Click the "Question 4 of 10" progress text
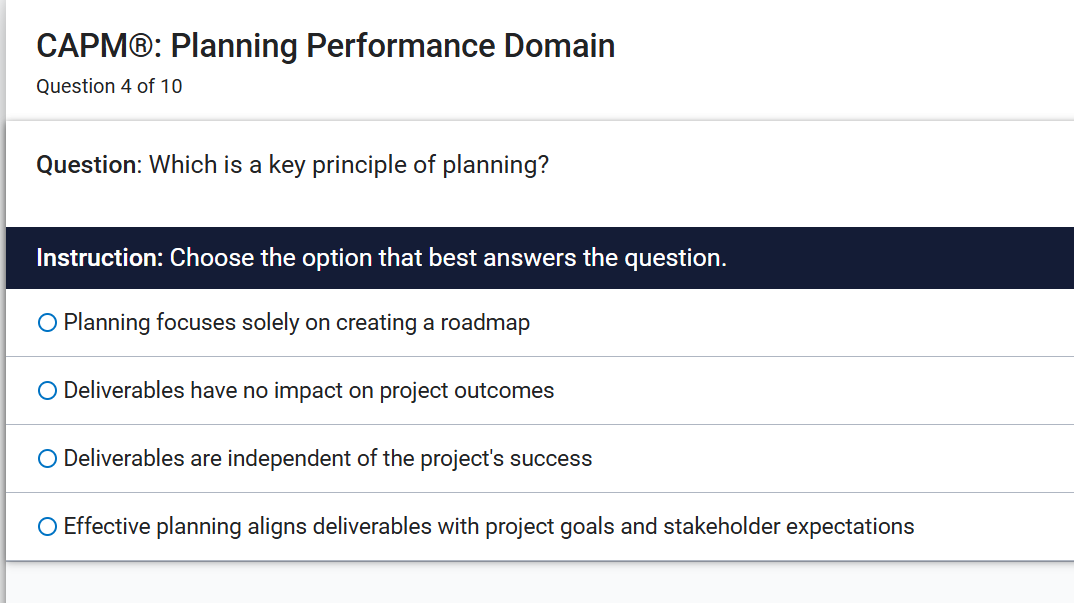 (109, 86)
